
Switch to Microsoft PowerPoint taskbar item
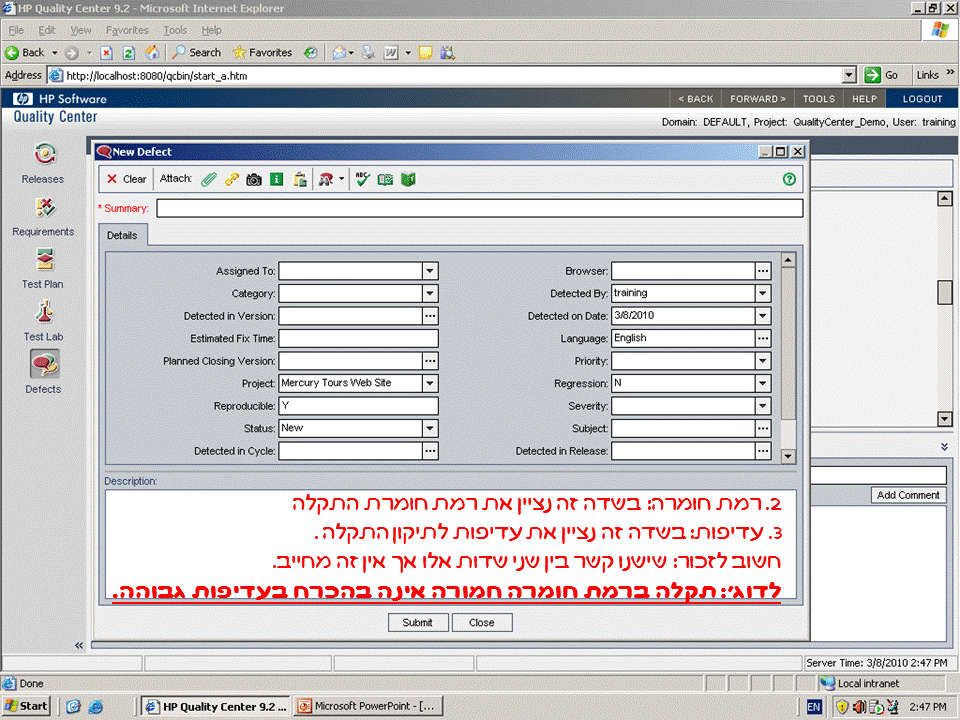pyautogui.click(x=367, y=706)
